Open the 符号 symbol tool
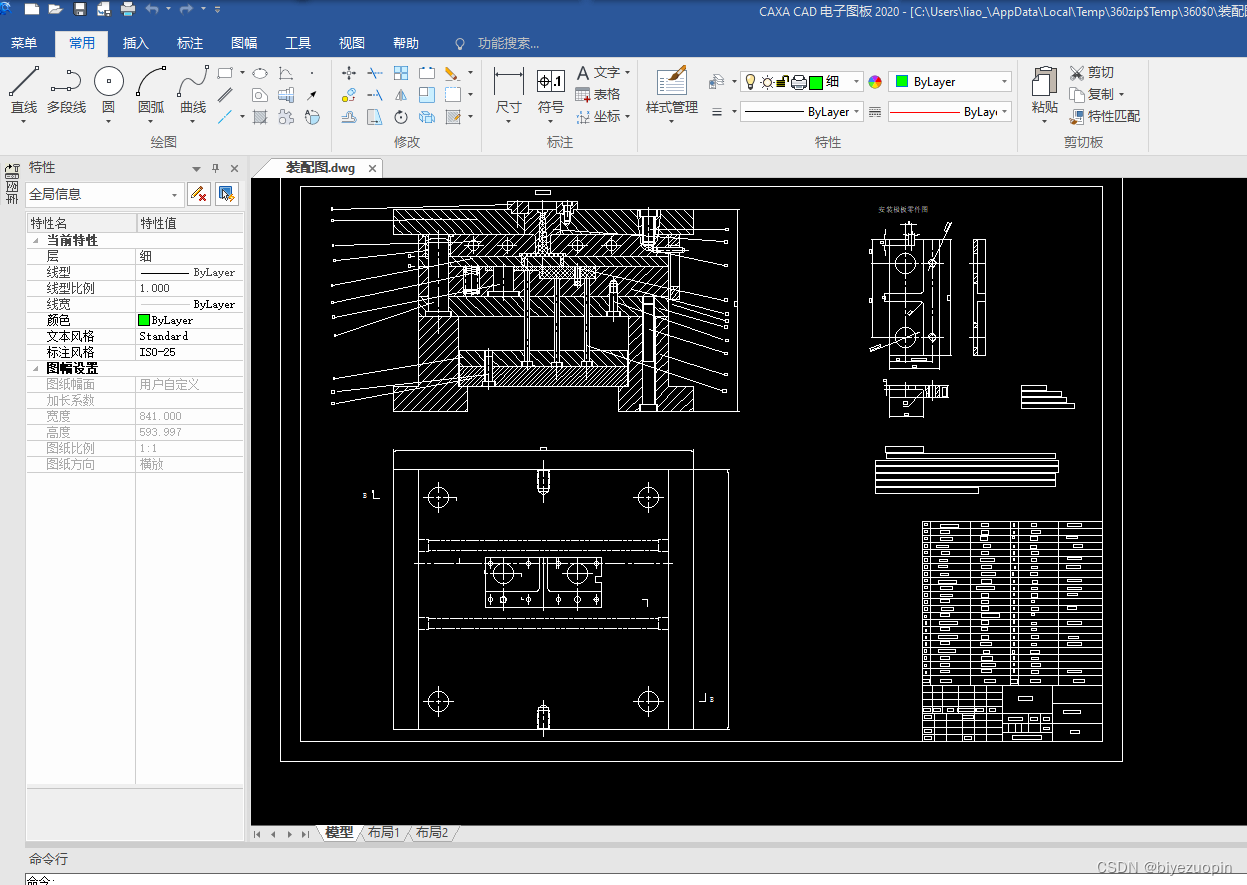Viewport: 1247px width, 885px height. 551,92
